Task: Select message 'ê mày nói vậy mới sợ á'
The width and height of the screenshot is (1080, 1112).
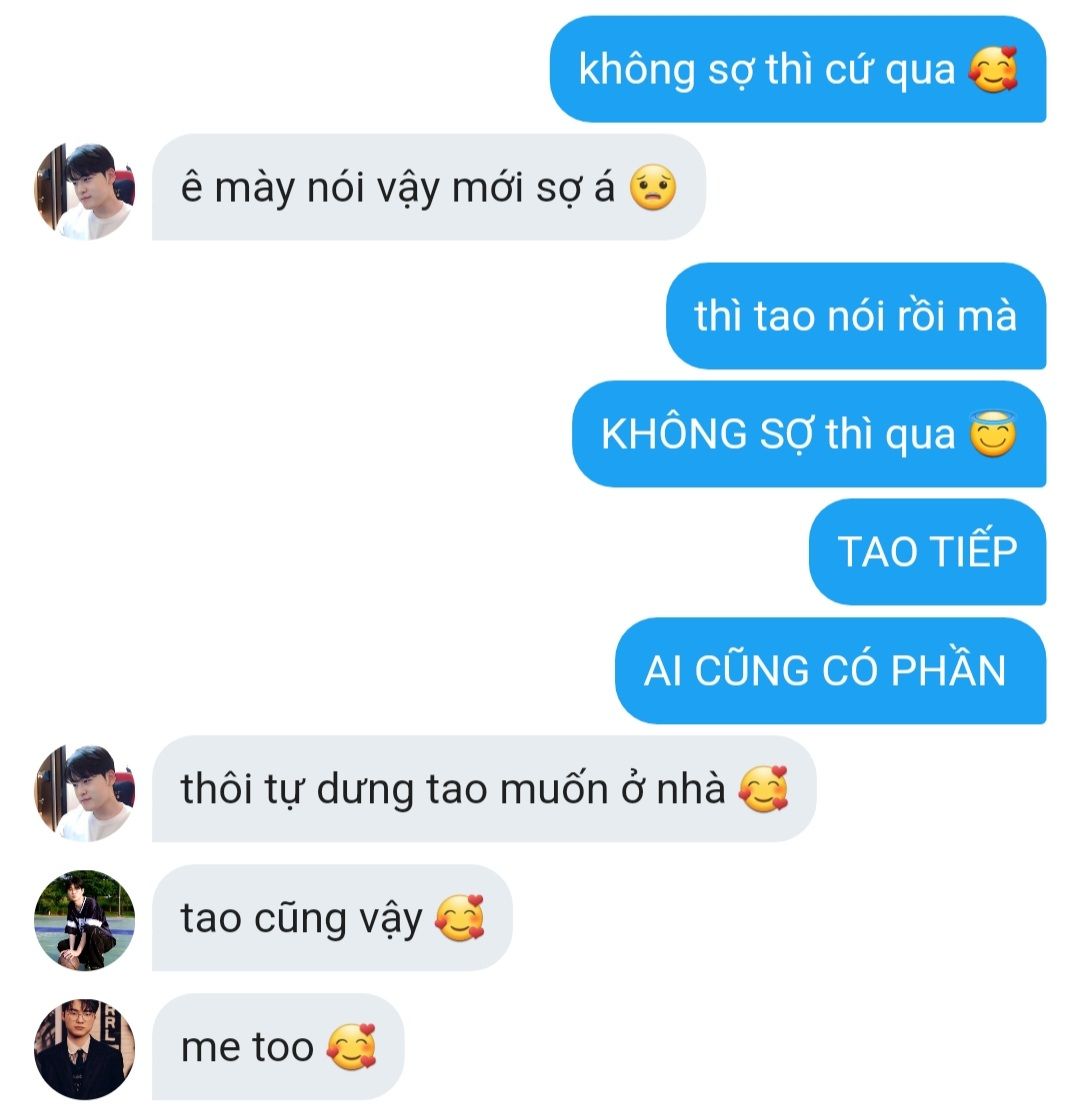Action: click(429, 187)
